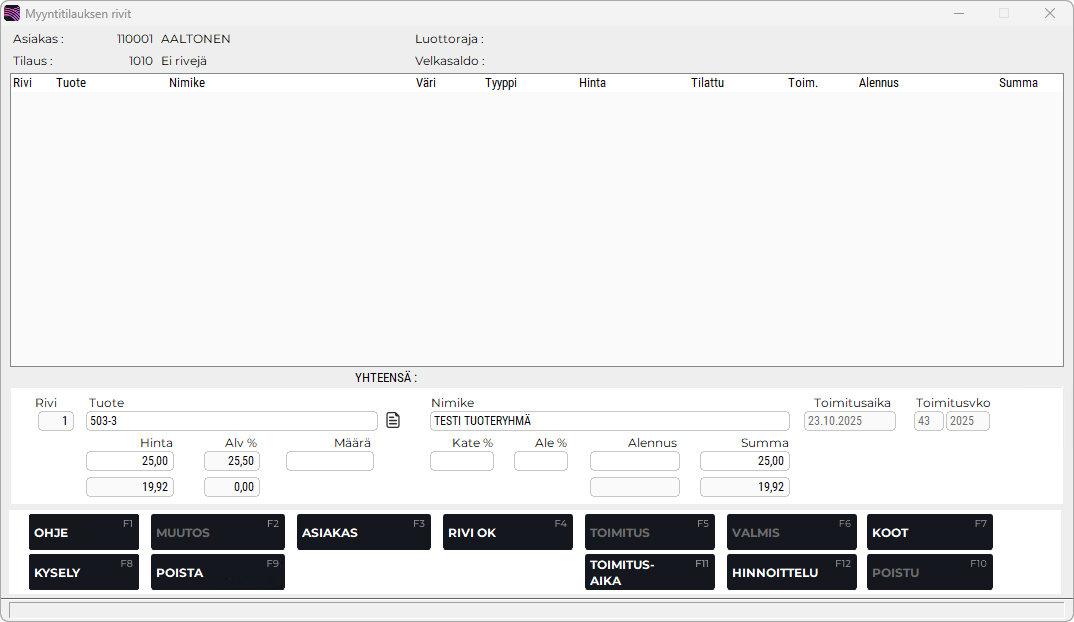The width and height of the screenshot is (1074, 622).
Task: Delete the row with POISTA button
Action: [x=217, y=572]
